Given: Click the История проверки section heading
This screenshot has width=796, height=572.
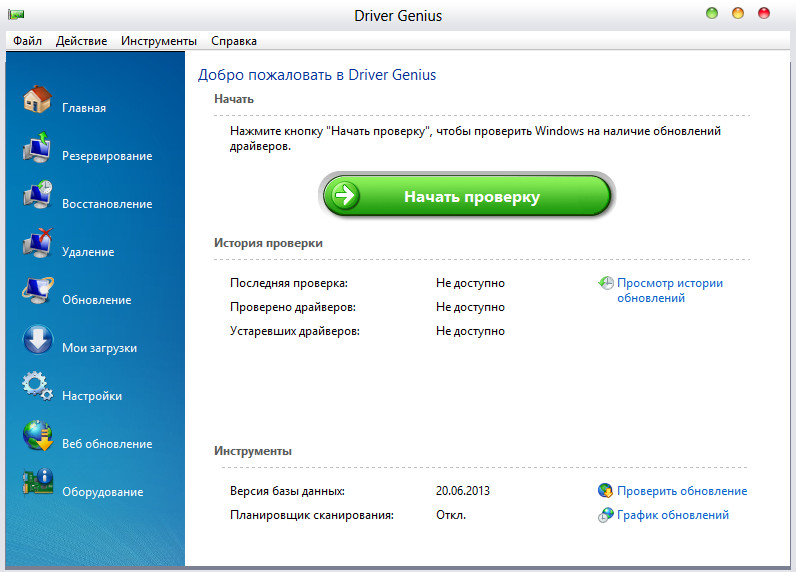Looking at the screenshot, I should click(268, 243).
